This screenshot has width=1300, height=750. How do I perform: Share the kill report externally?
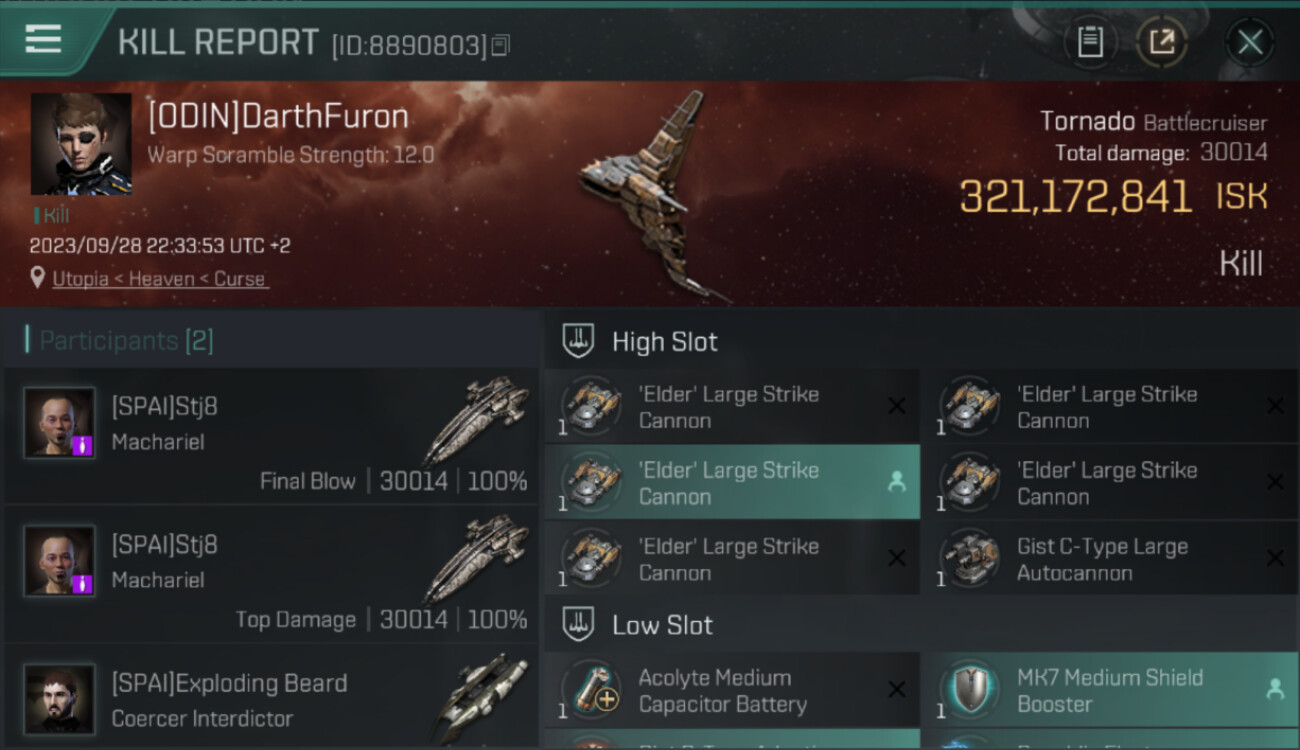pyautogui.click(x=1161, y=42)
